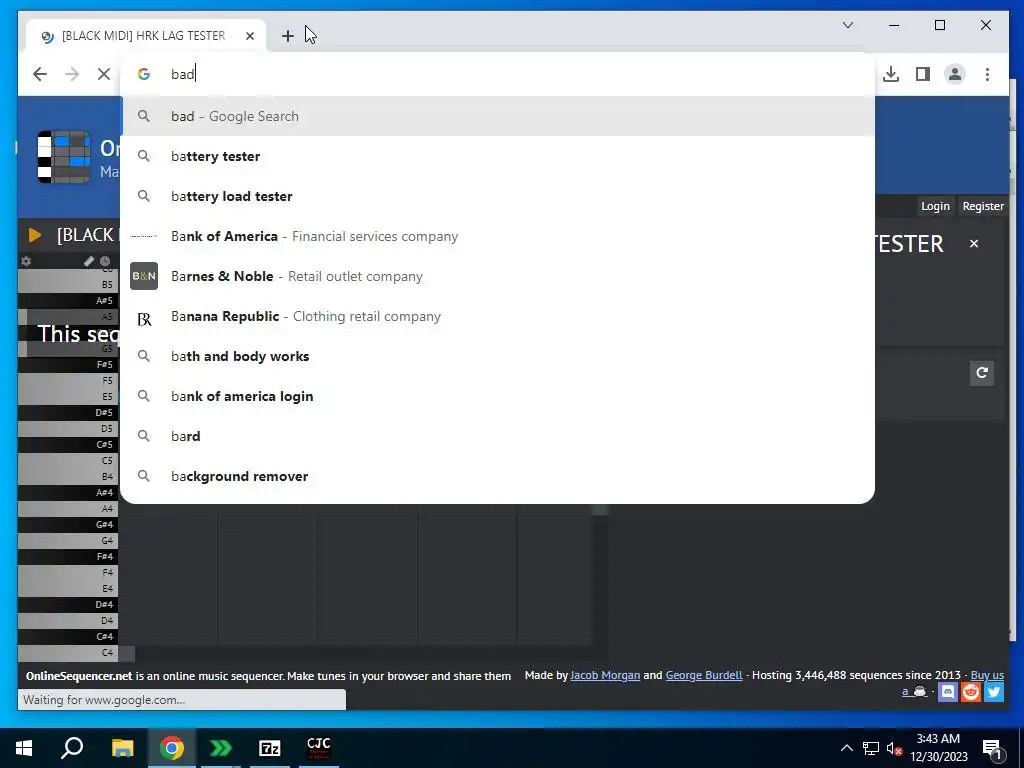Screen dimensions: 1024x768
Task: Select the pencil draw tool
Action: coord(89,261)
